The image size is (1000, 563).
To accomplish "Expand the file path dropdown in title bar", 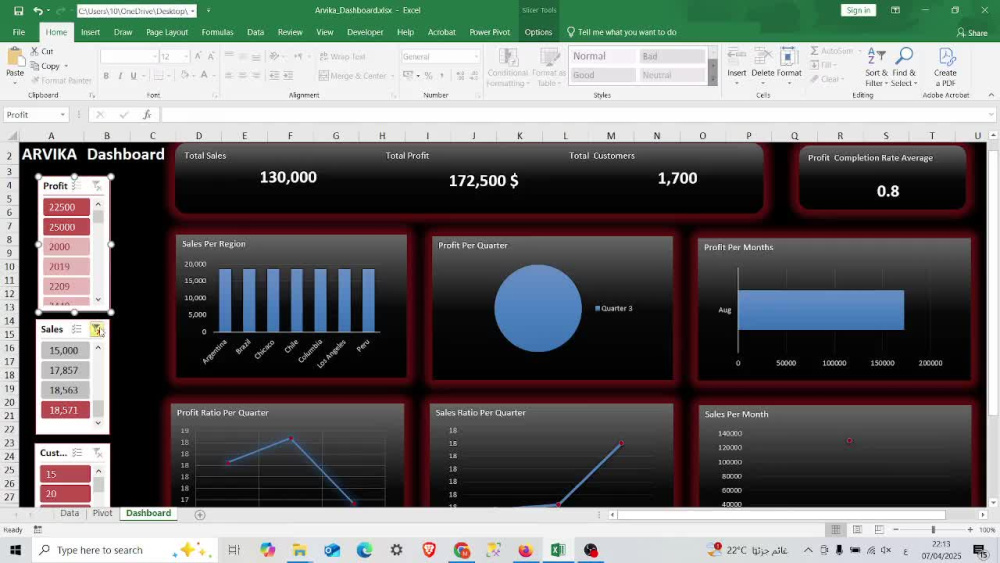I will click(192, 11).
